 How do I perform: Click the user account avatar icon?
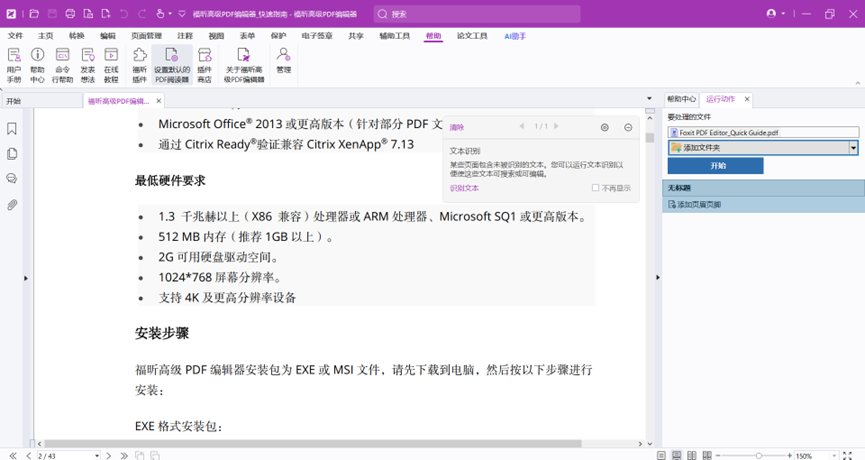771,13
